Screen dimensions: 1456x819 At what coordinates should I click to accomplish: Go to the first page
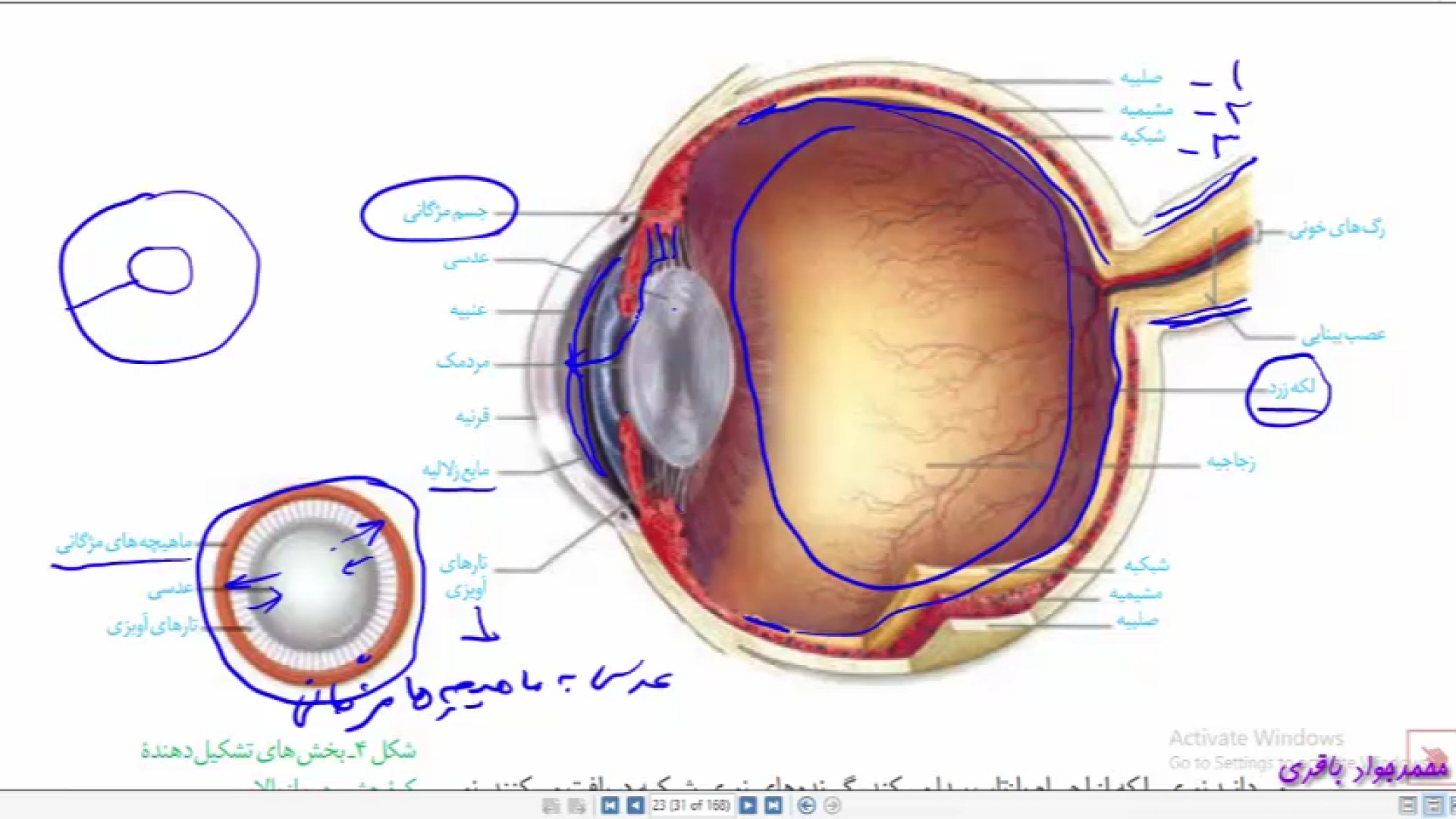coord(610,805)
